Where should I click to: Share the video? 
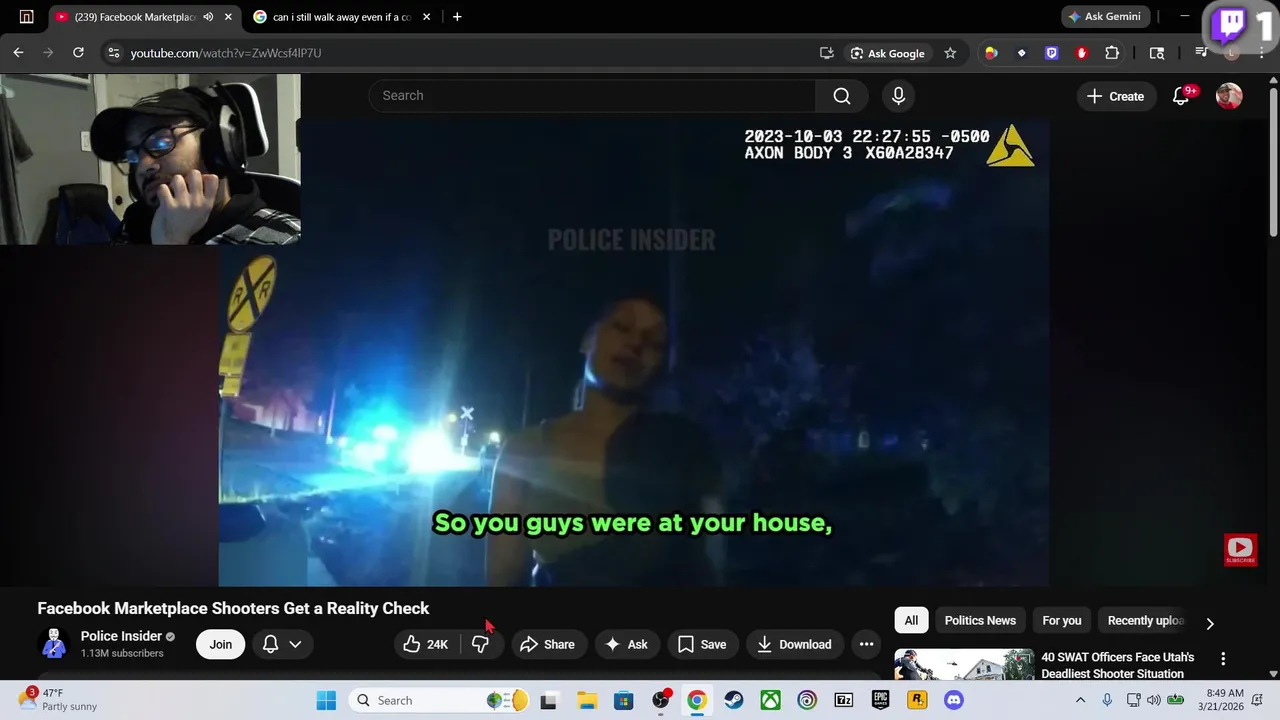(x=547, y=645)
